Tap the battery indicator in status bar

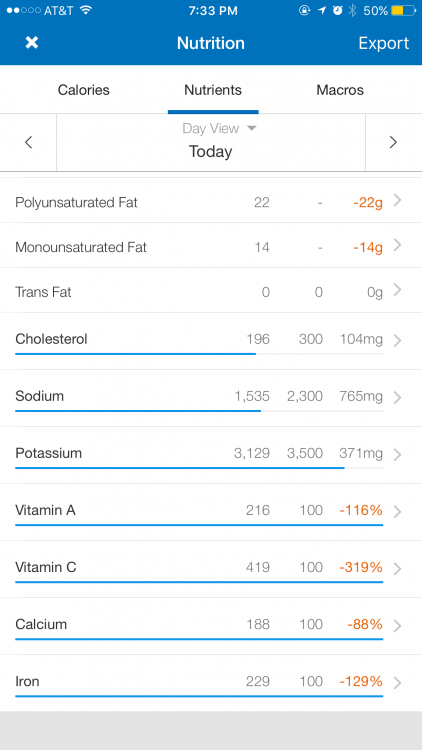[x=400, y=11]
